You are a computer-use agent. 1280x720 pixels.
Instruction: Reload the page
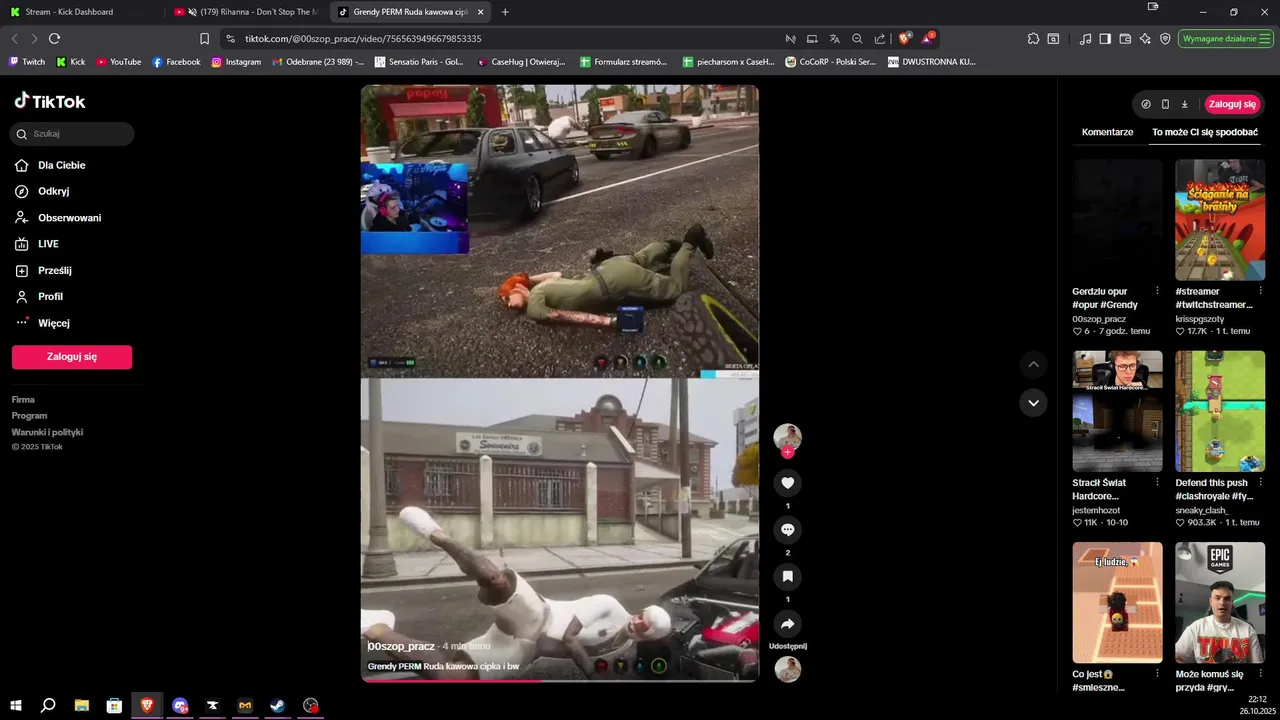tap(54, 38)
